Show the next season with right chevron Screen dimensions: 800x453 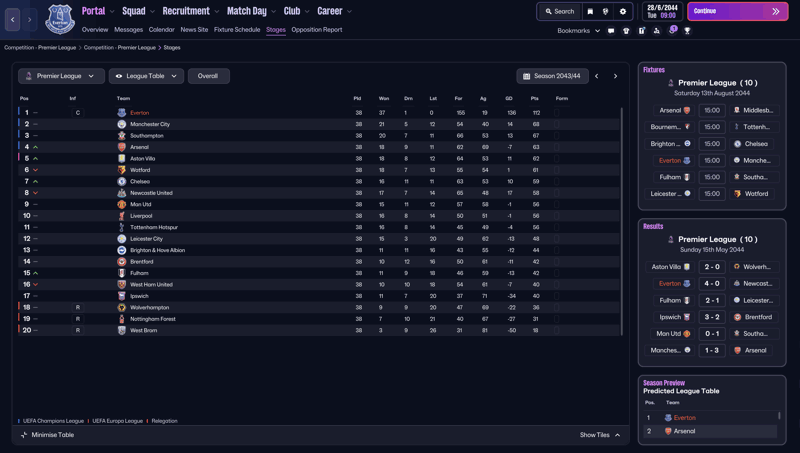point(615,76)
